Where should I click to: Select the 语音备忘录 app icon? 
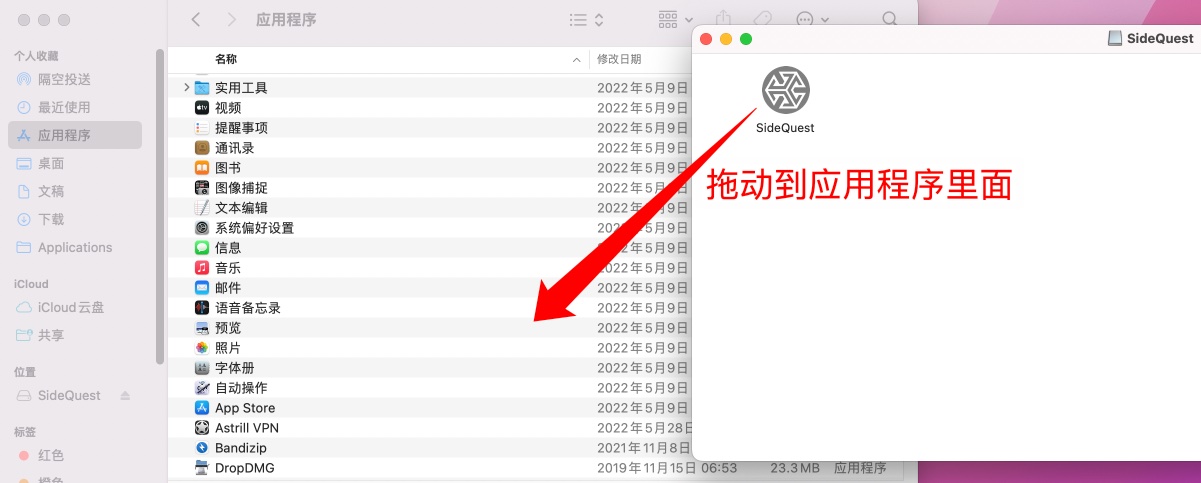(201, 308)
